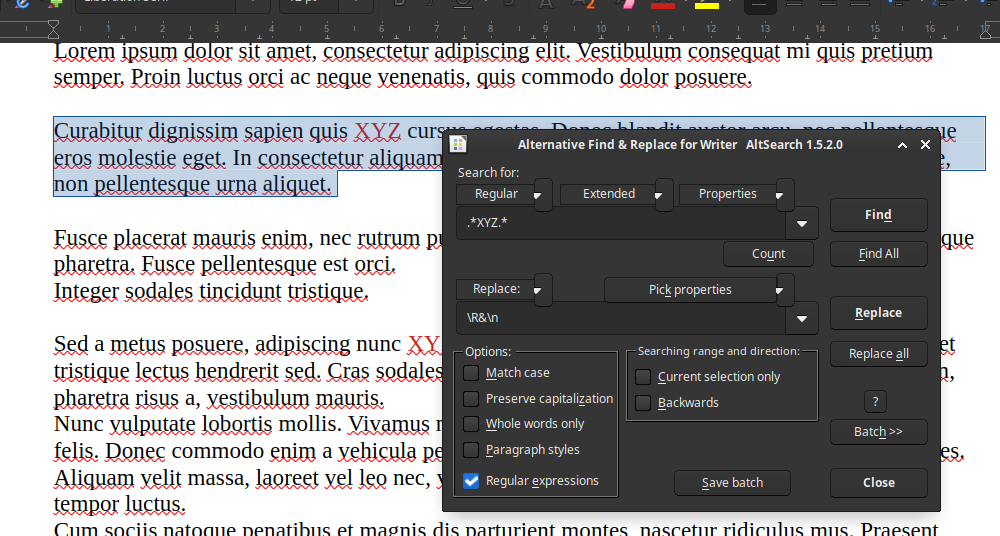Toggle the Backwards search direction

[644, 403]
